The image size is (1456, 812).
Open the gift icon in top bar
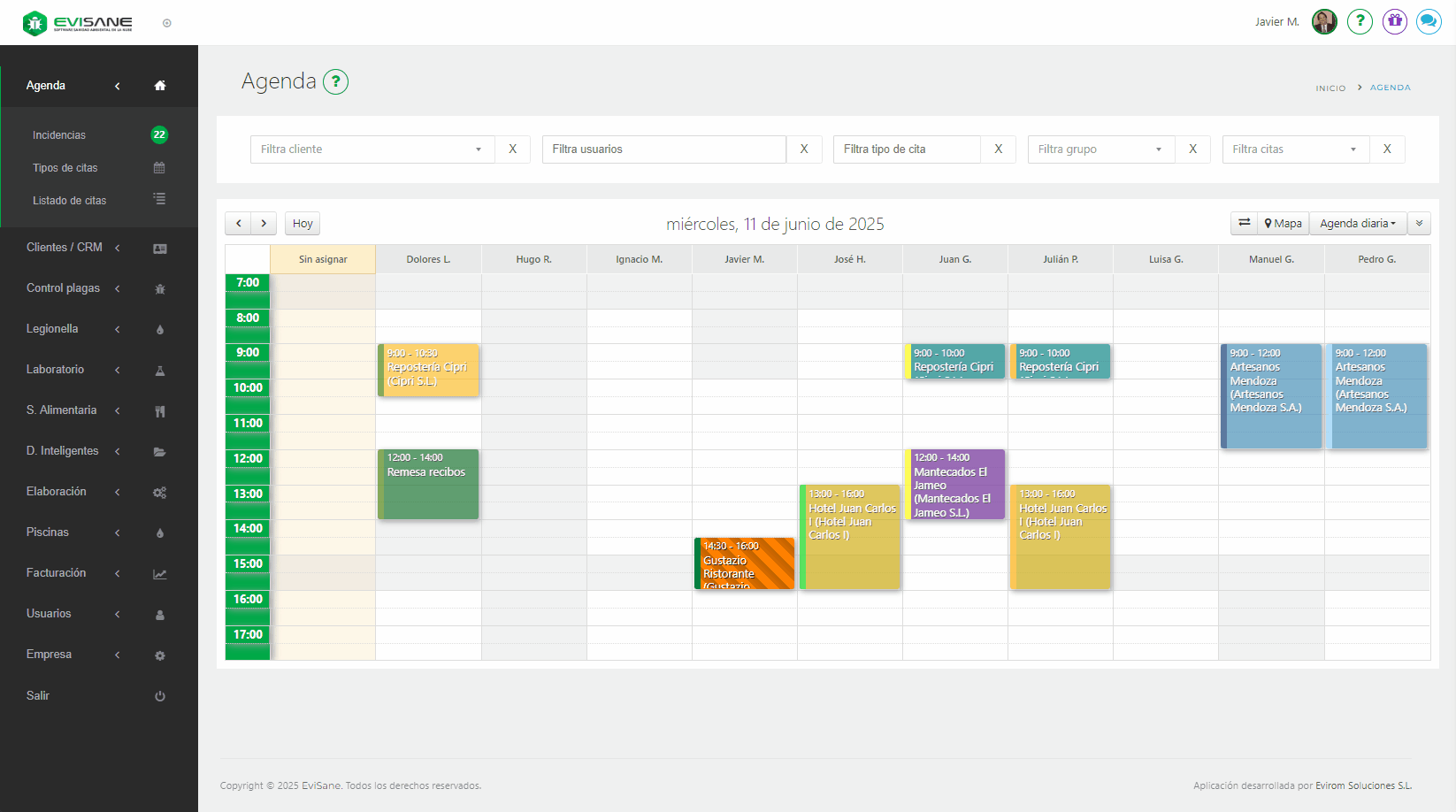[1394, 21]
